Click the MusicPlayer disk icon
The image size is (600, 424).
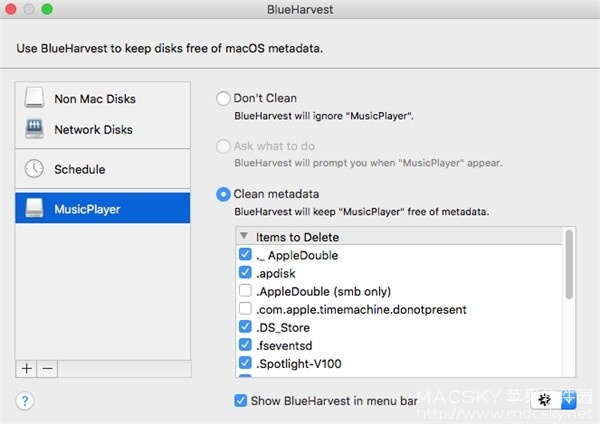34,208
